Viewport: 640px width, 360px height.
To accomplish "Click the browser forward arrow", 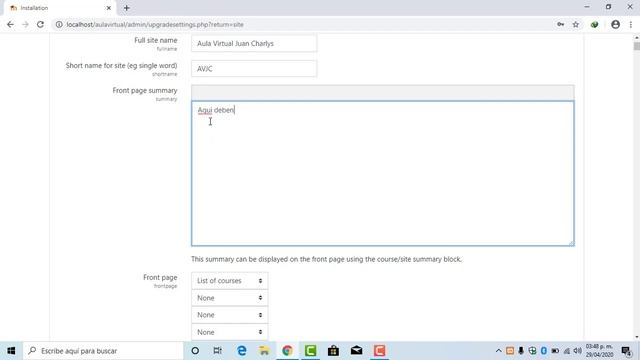I will [x=25, y=24].
